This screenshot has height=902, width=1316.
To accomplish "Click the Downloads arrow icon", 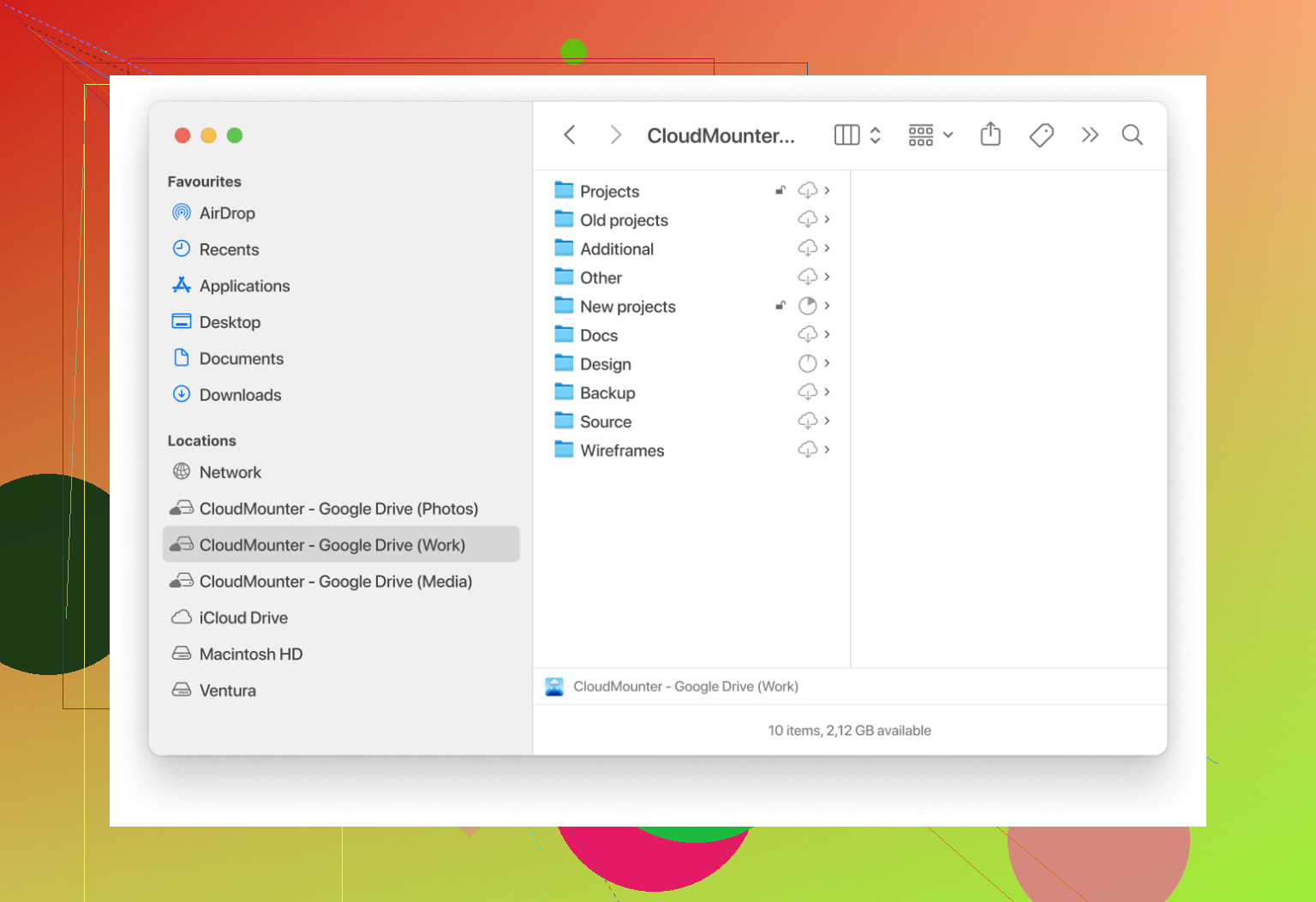I will [182, 394].
